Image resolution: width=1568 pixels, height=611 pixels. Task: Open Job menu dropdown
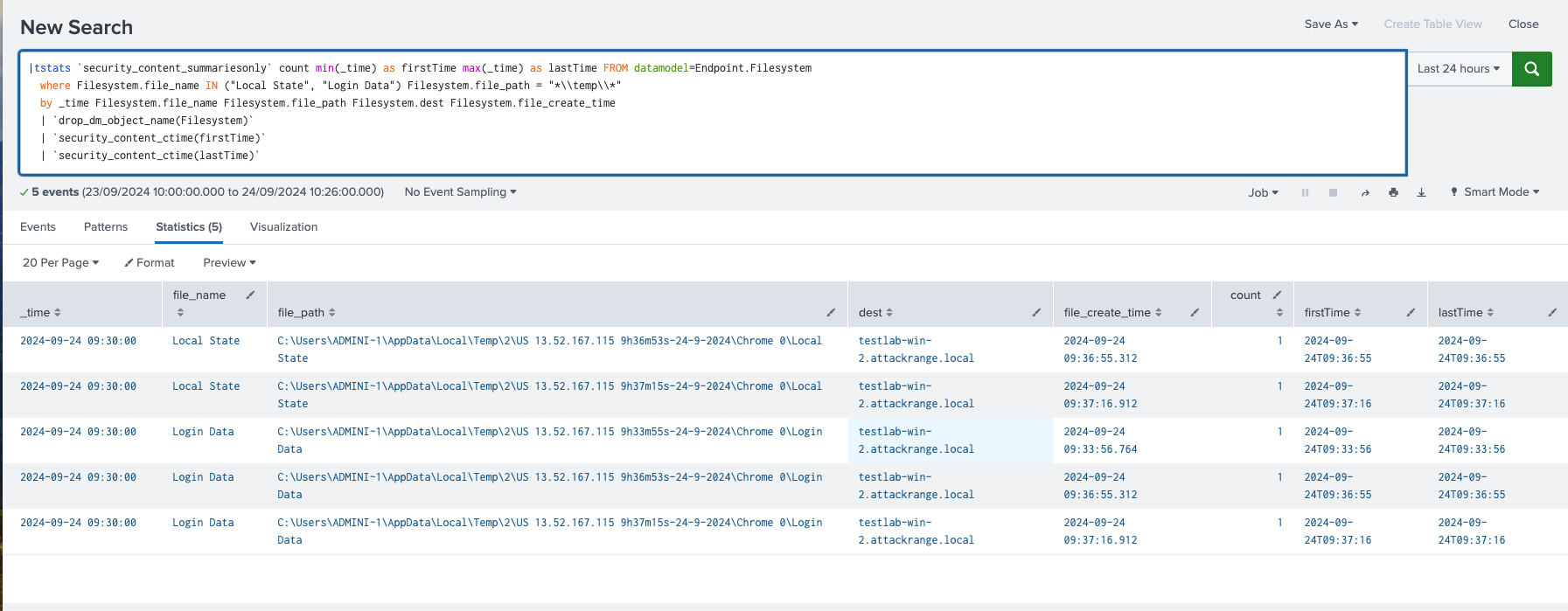[1263, 192]
